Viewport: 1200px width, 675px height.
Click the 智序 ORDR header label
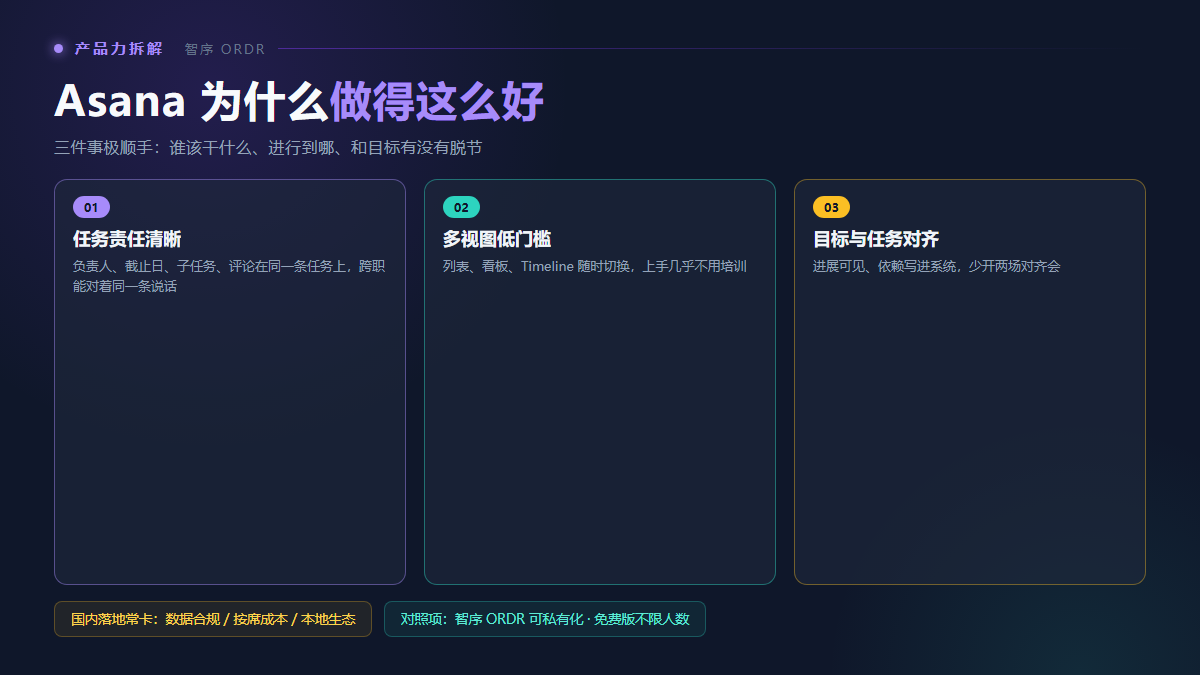tap(225, 48)
